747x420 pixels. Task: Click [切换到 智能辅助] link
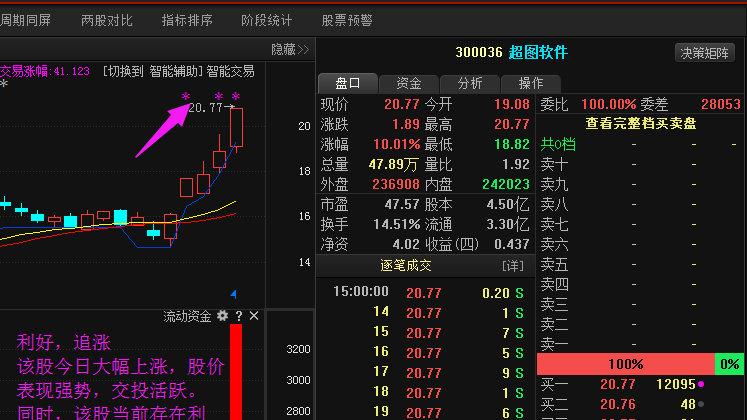tap(152, 71)
